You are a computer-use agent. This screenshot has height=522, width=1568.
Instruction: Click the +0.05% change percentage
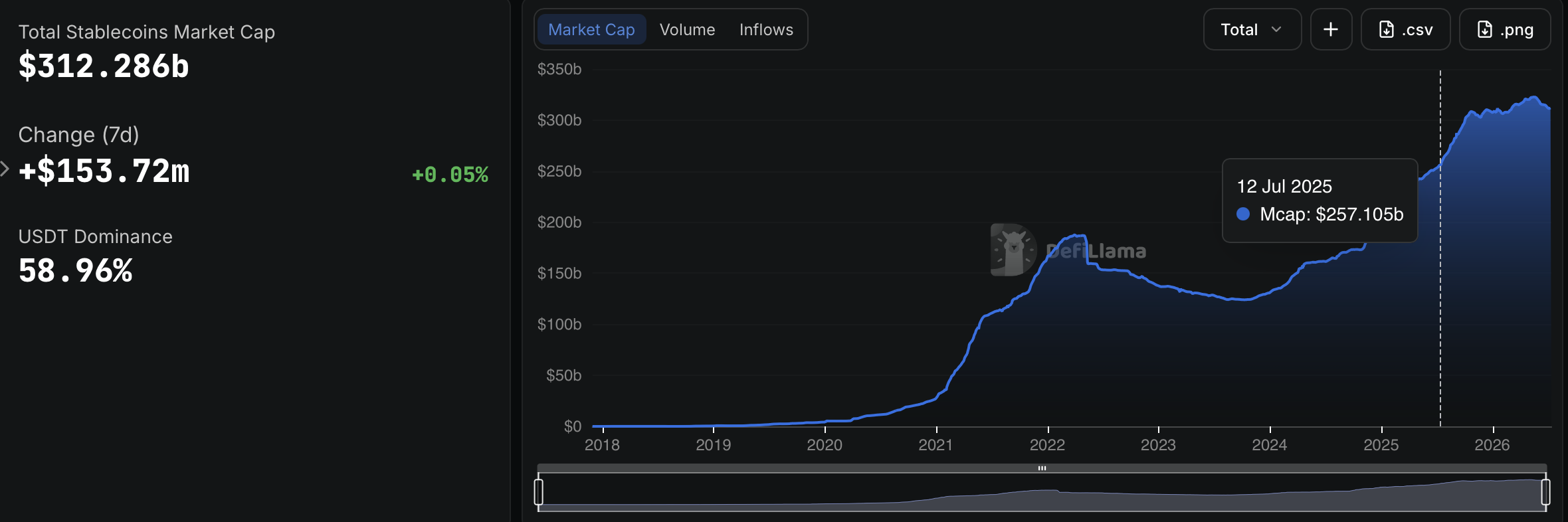[450, 175]
